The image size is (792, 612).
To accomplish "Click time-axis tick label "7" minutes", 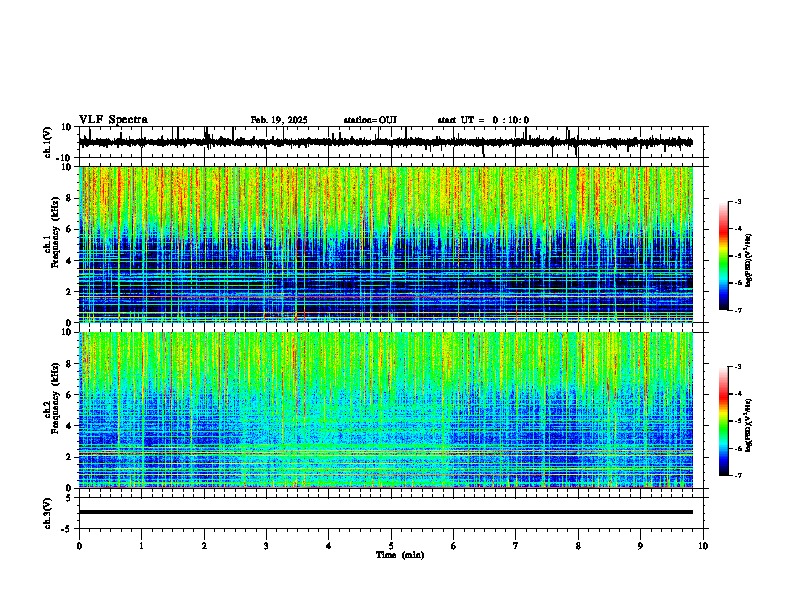I will click(516, 546).
